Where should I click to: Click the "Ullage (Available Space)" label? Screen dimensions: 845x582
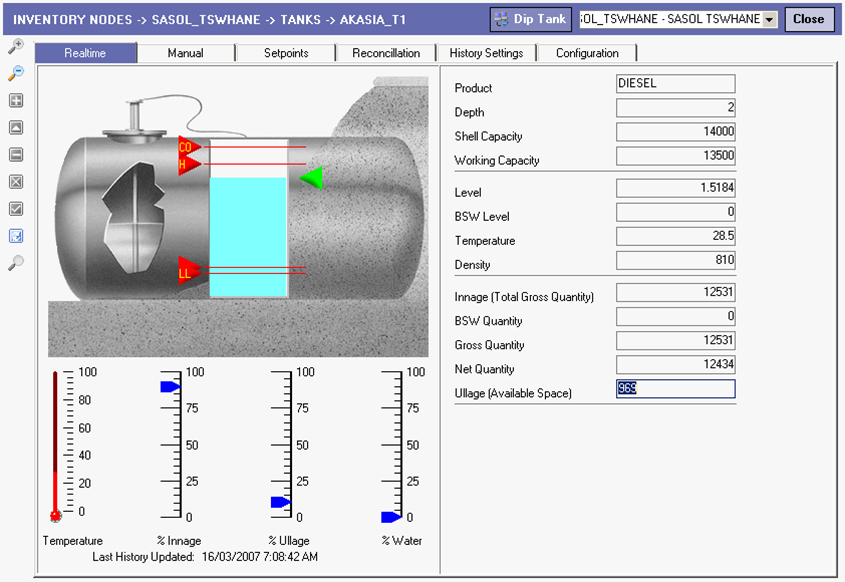pos(513,393)
